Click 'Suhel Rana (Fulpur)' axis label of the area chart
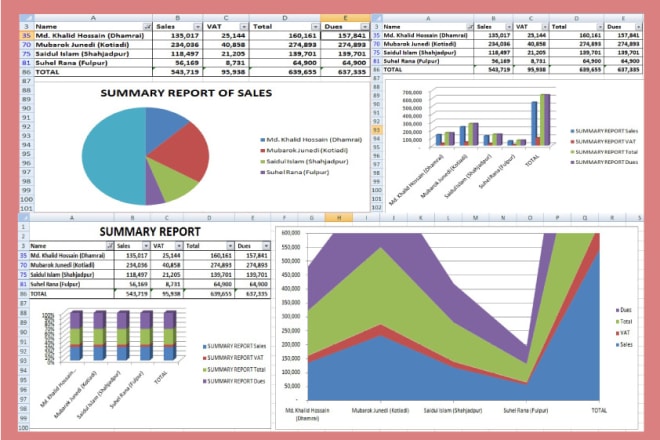Image resolution: width=660 pixels, height=440 pixels. [525, 411]
